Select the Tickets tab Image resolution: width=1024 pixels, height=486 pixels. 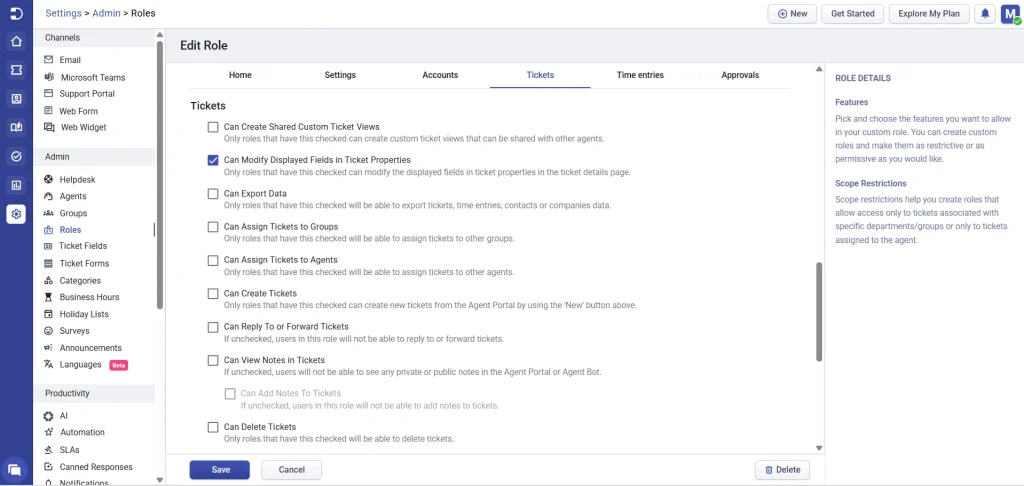pyautogui.click(x=540, y=75)
